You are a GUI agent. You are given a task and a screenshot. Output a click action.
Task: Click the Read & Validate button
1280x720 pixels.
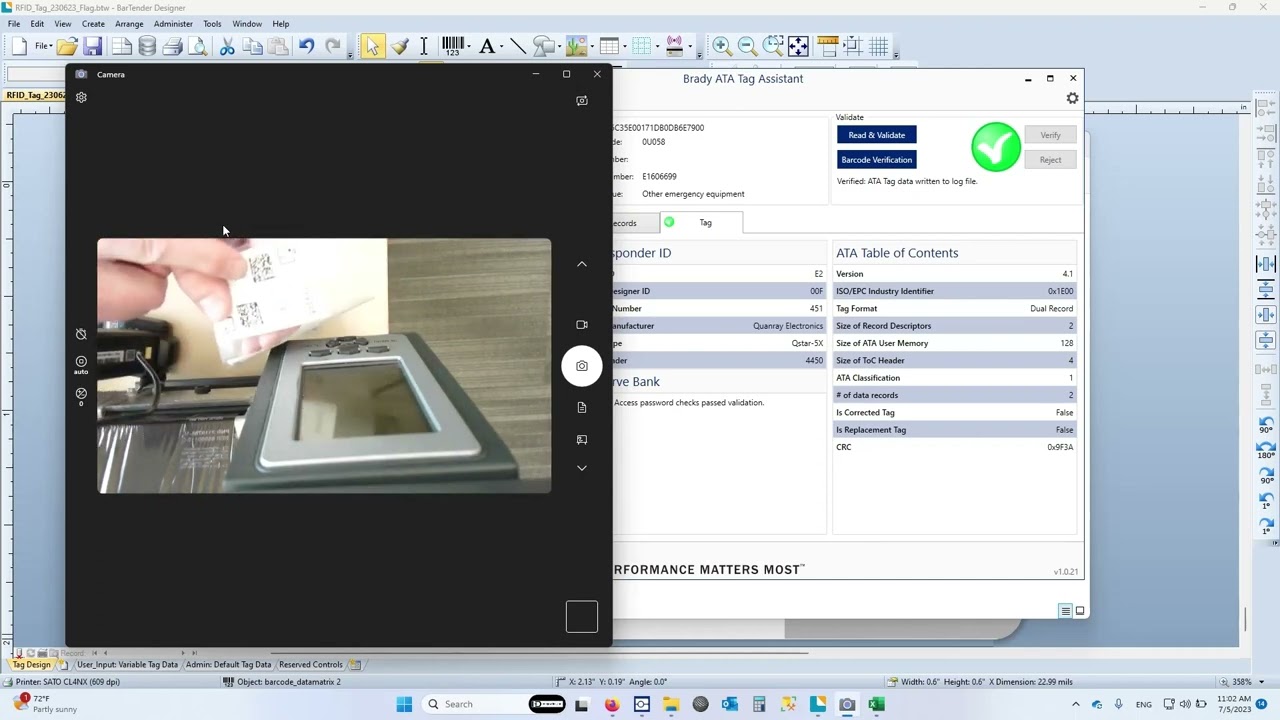tap(877, 135)
